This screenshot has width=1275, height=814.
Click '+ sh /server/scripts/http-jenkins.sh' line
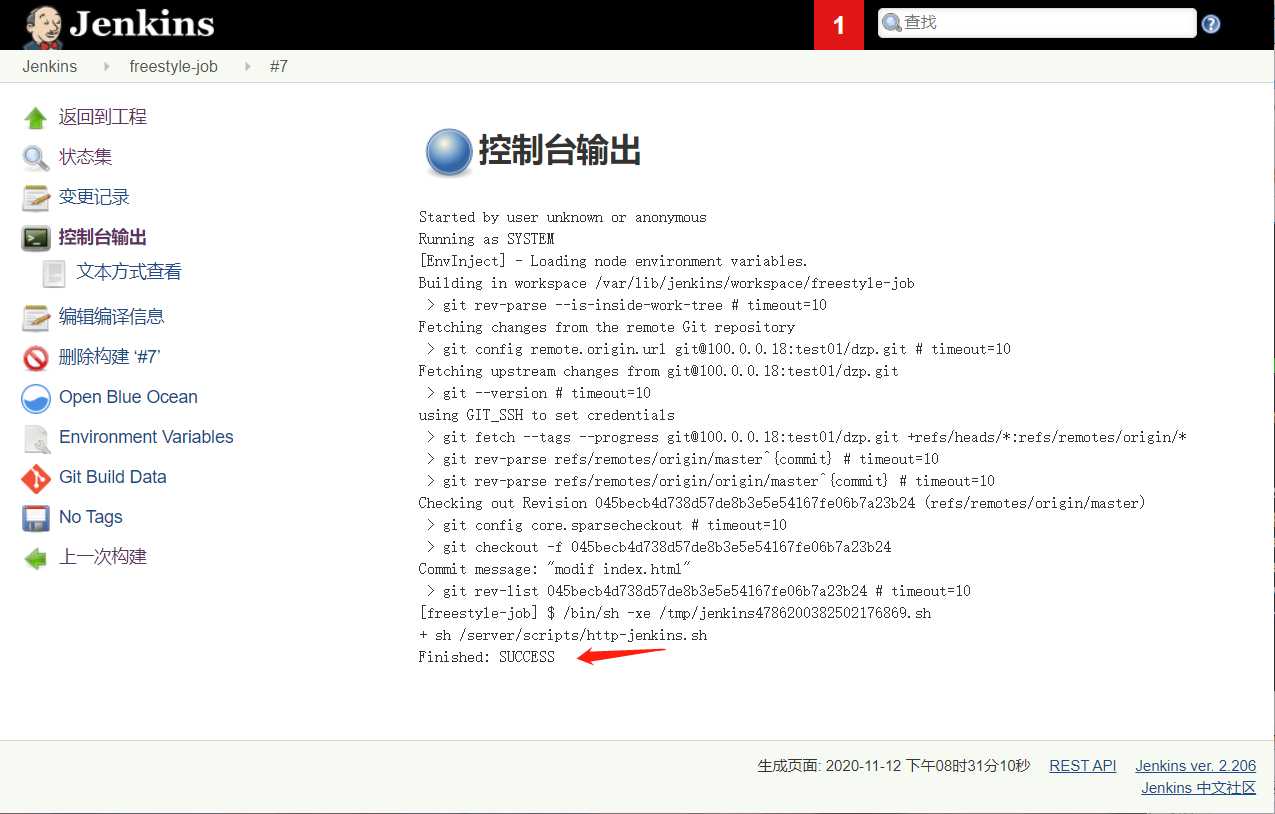pyautogui.click(x=562, y=635)
